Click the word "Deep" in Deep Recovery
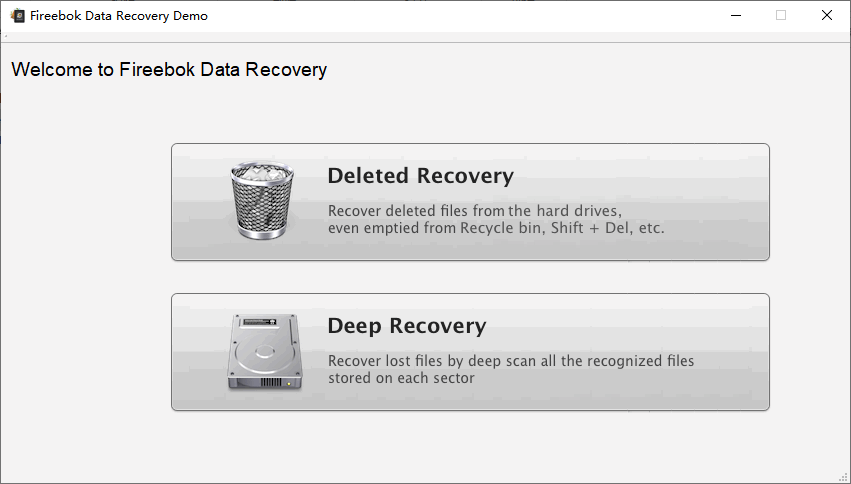Screen dimensions: 851x484 [x=354, y=327]
